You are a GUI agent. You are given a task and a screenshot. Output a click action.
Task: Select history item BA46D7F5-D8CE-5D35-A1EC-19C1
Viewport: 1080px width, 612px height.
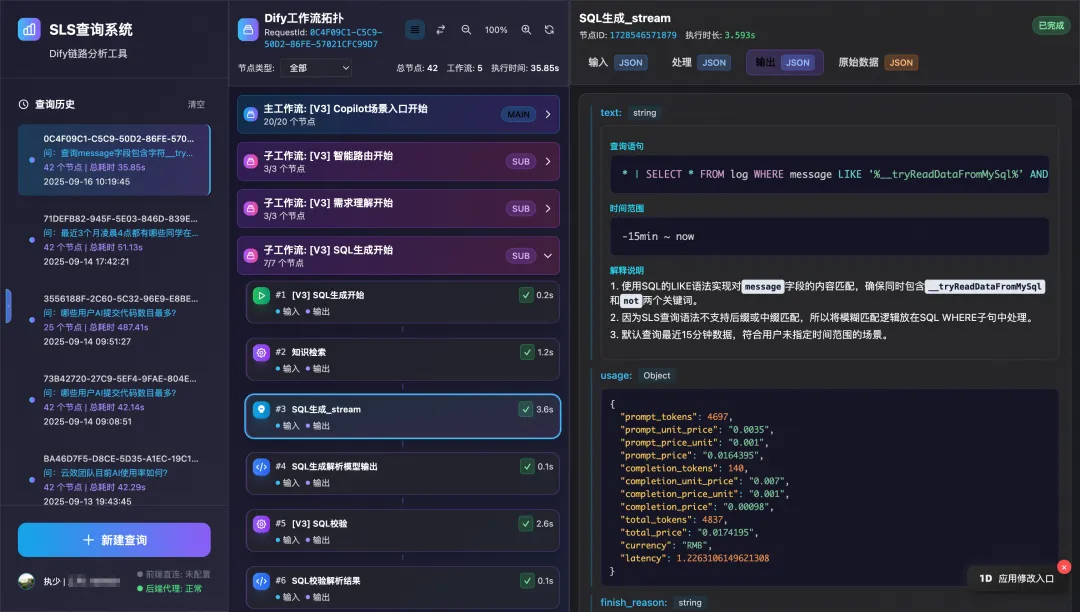114,478
